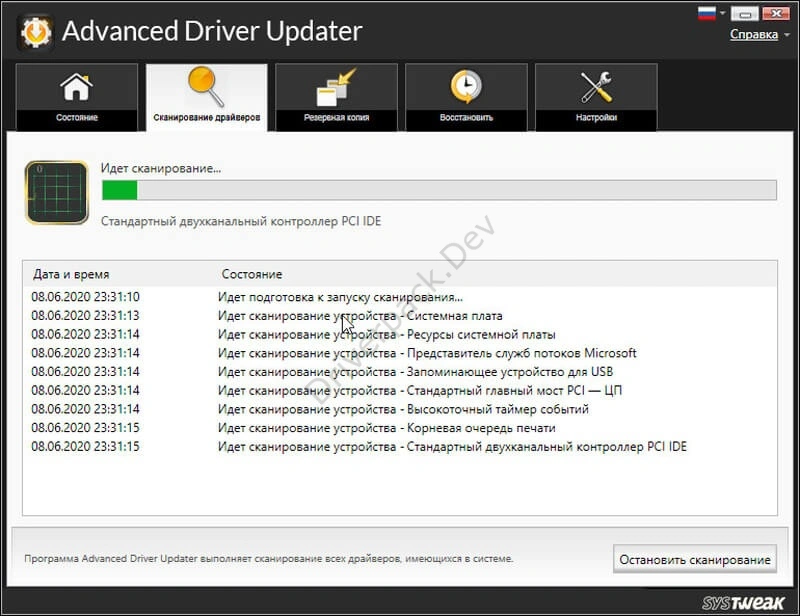
Task: Open the Восстановить tab
Action: 466,97
